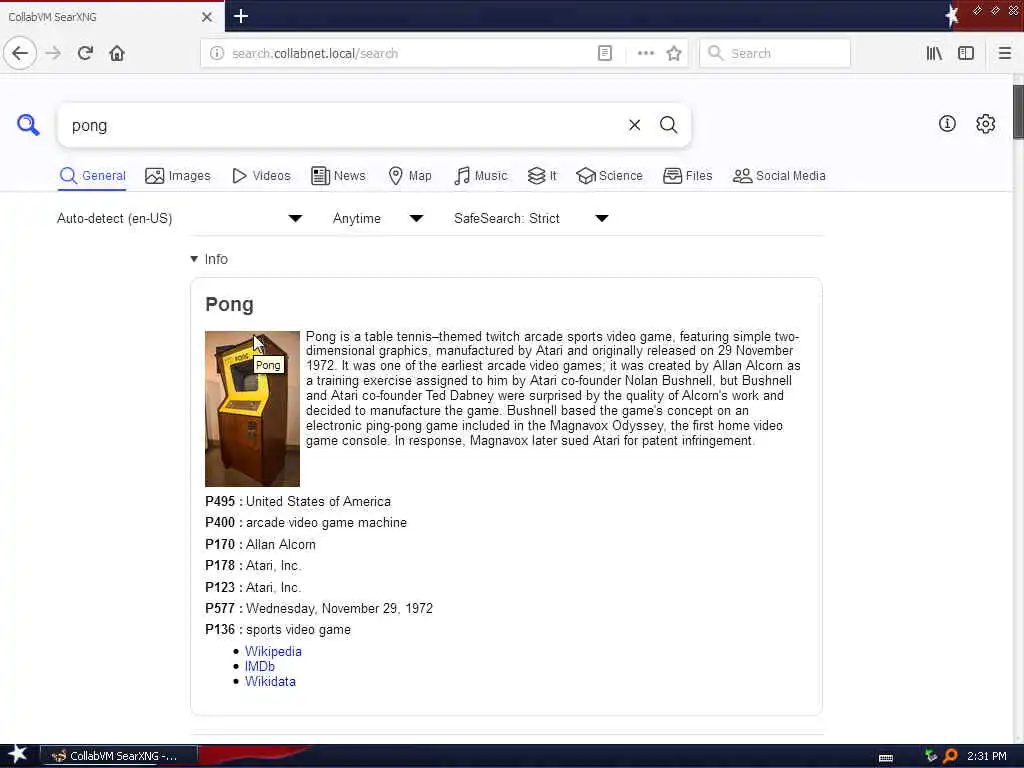Viewport: 1024px width, 768px height.
Task: Collapse the Info section
Action: pyautogui.click(x=209, y=259)
